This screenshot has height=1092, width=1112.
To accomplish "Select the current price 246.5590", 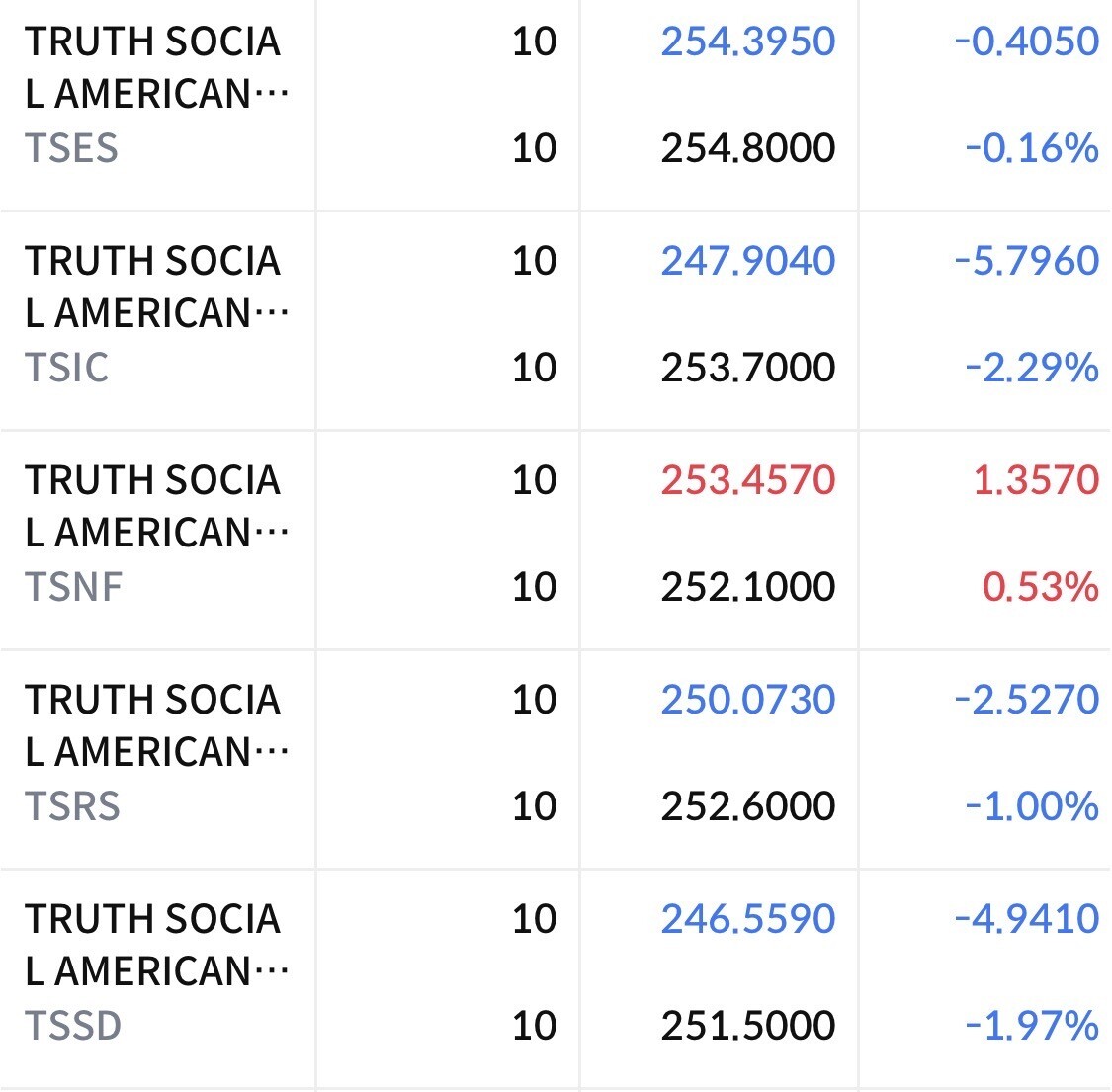I will pyautogui.click(x=748, y=919).
